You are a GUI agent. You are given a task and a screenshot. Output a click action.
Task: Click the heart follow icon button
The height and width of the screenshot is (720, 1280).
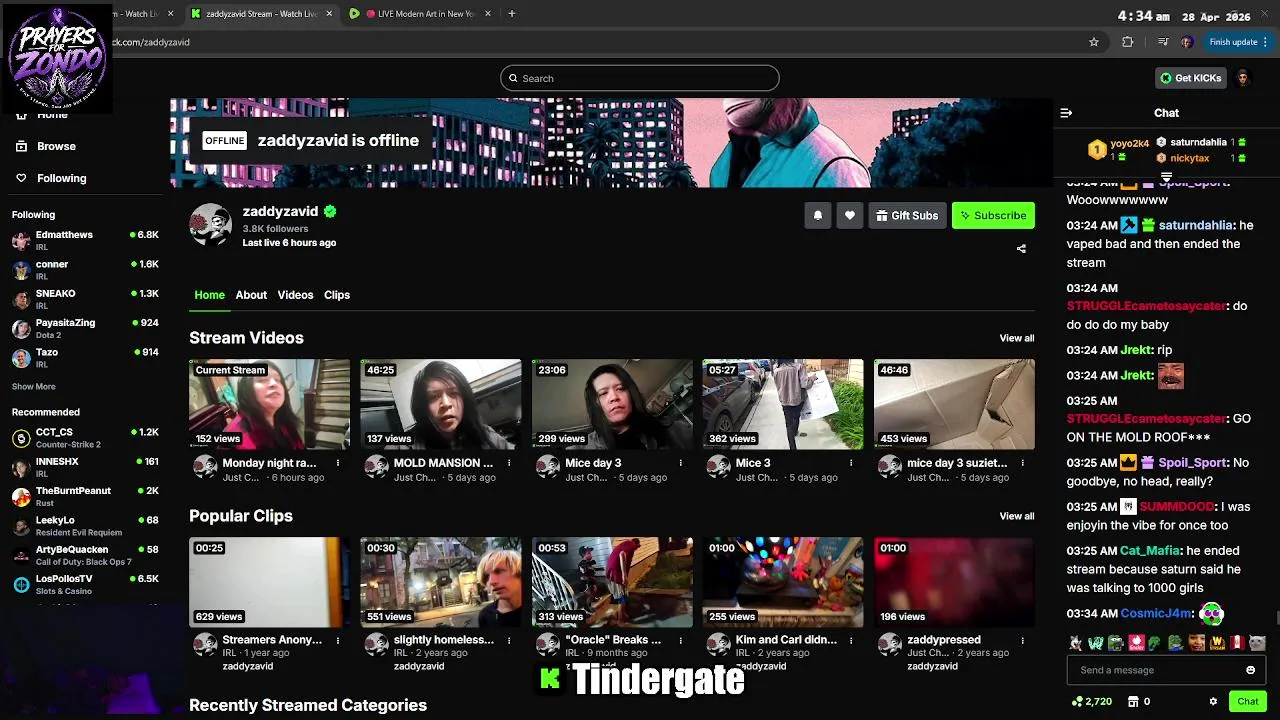pos(850,215)
